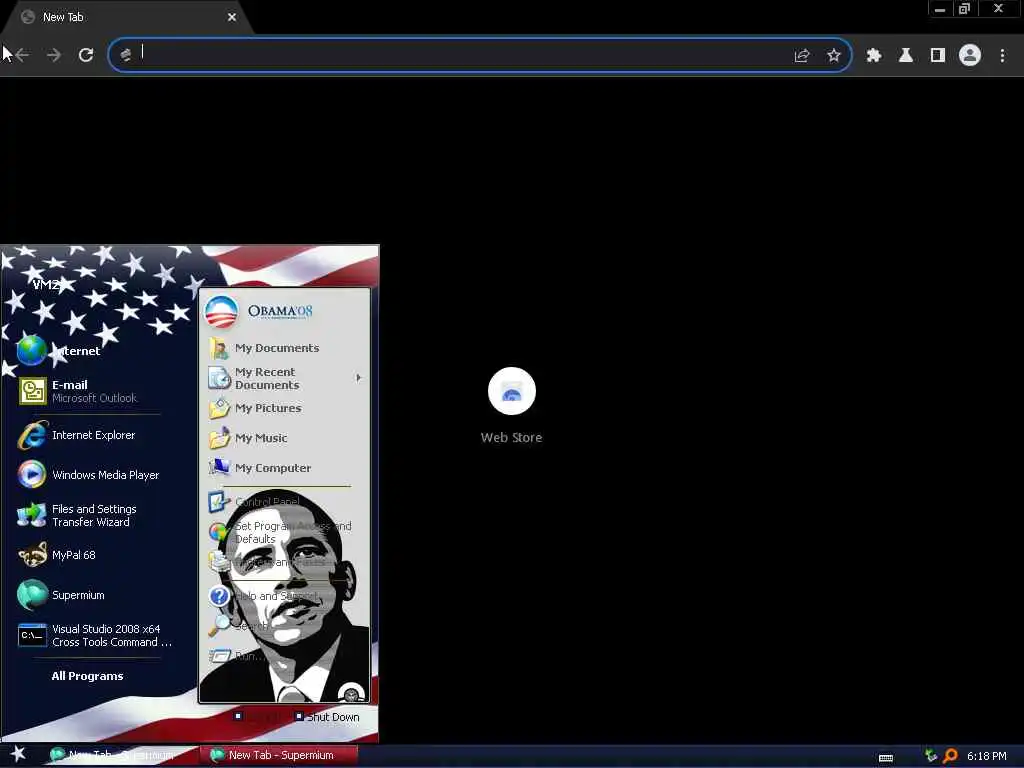Click the green network tray icon
The image size is (1024, 768).
[931, 756]
